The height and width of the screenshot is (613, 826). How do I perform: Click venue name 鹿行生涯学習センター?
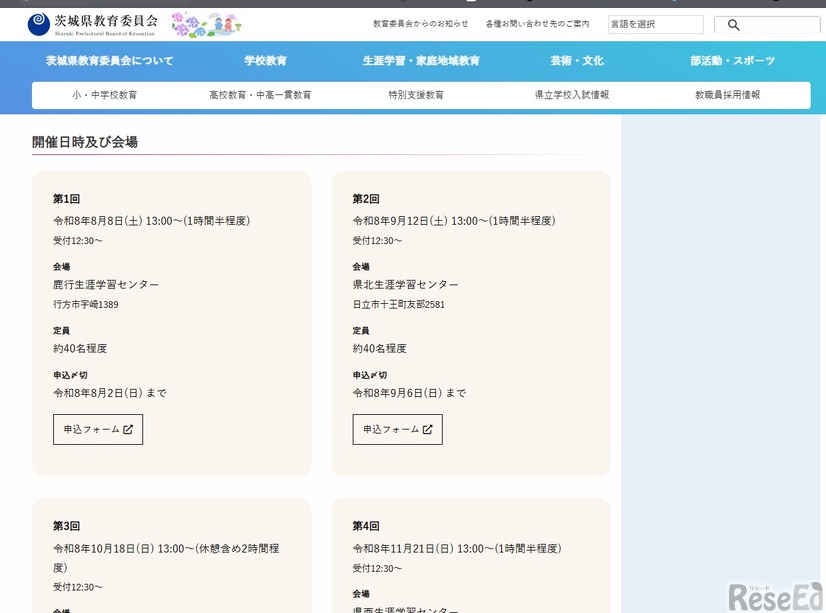point(106,284)
